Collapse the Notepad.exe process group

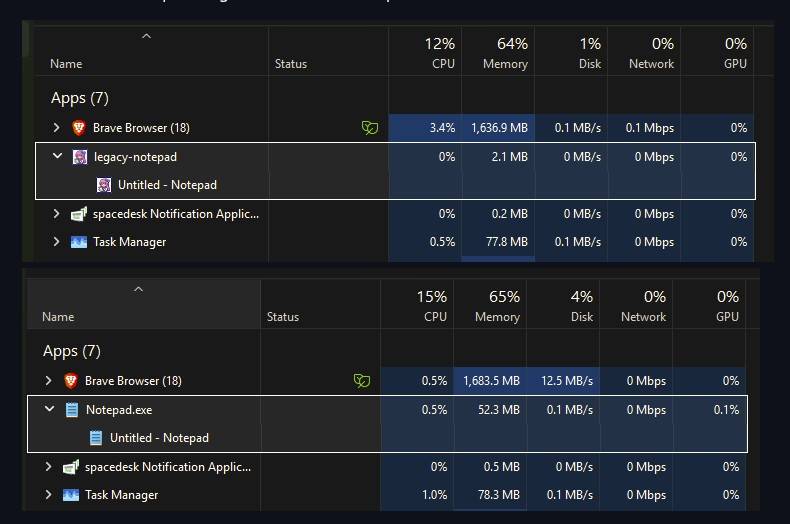[49, 410]
